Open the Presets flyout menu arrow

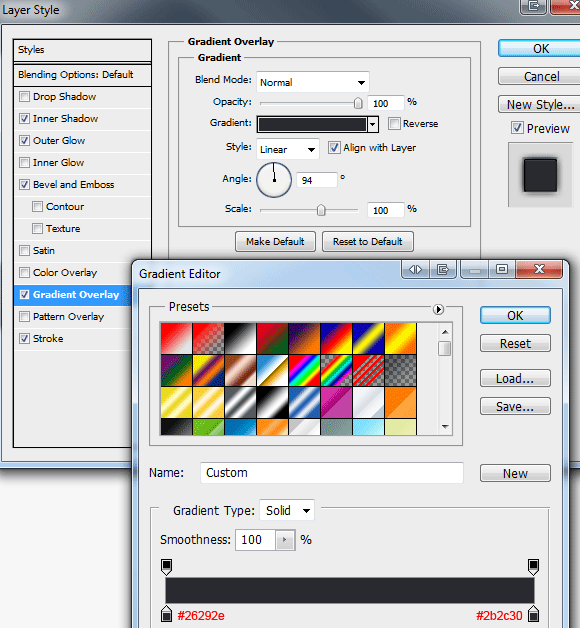438,309
